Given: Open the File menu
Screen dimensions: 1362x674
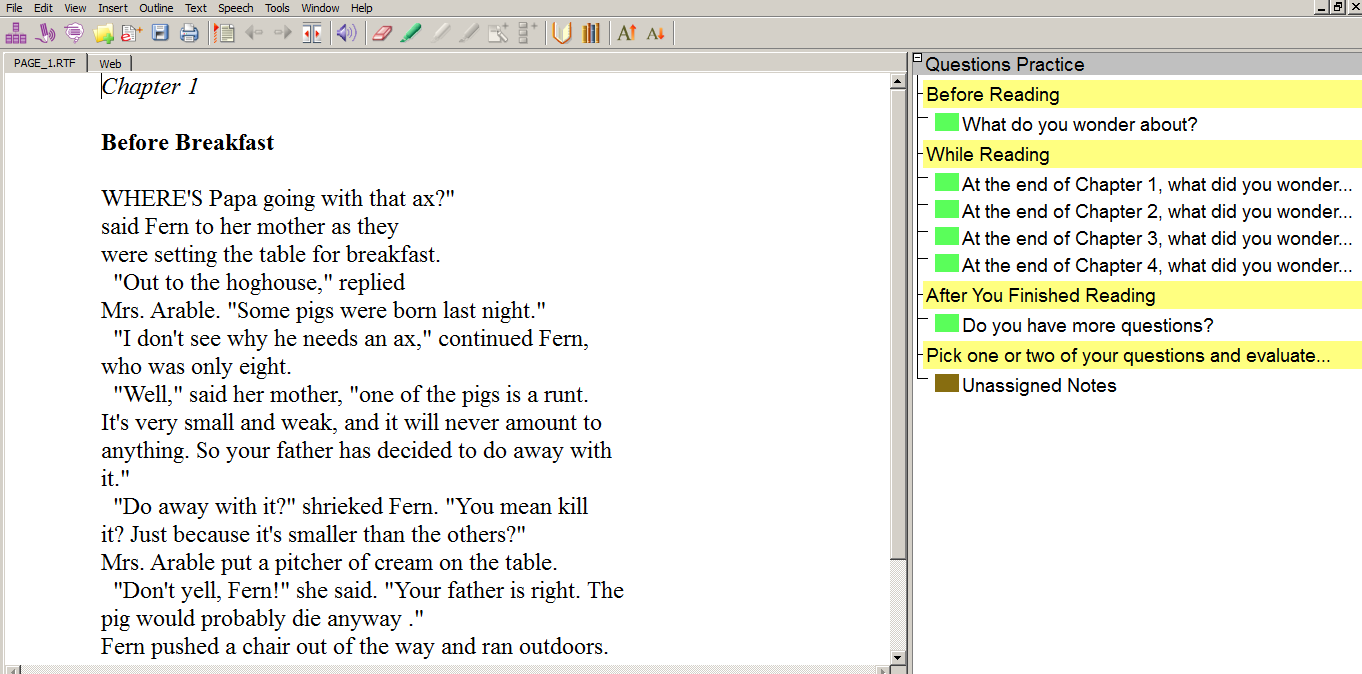Looking at the screenshot, I should [14, 8].
